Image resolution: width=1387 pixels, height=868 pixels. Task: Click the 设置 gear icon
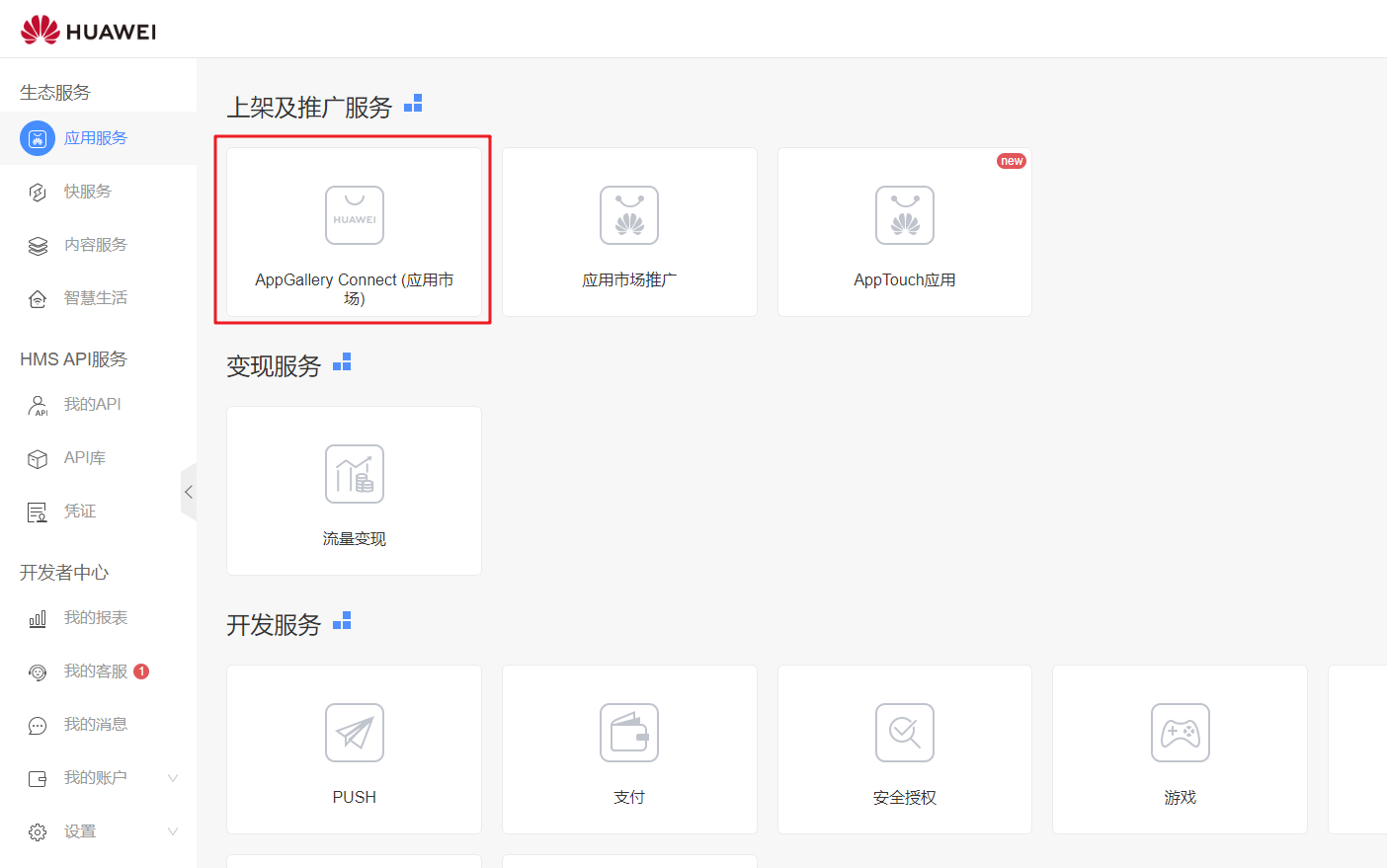(x=38, y=831)
